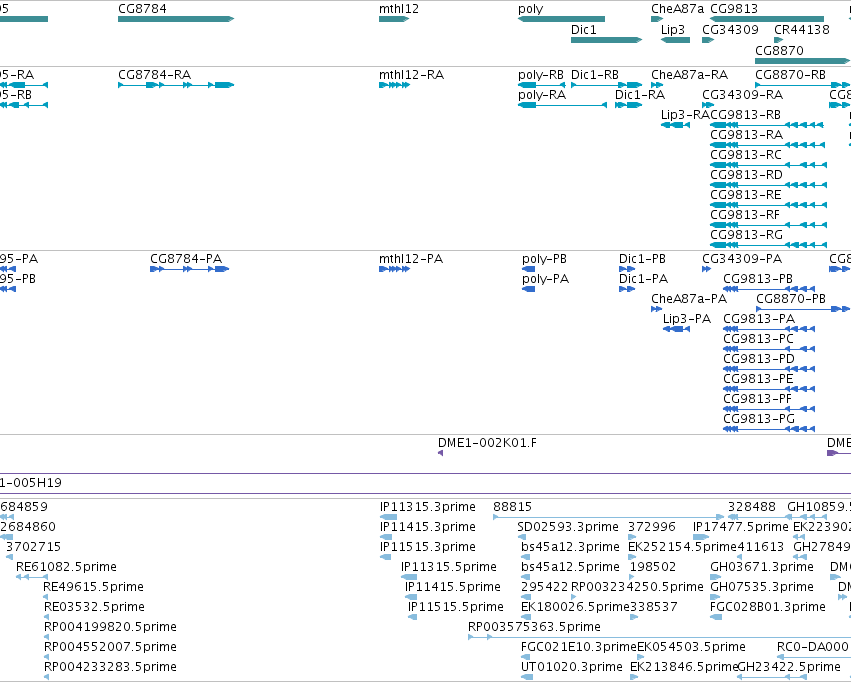Click the CG9813-PF protein label
851x682 pixels.
757,399
